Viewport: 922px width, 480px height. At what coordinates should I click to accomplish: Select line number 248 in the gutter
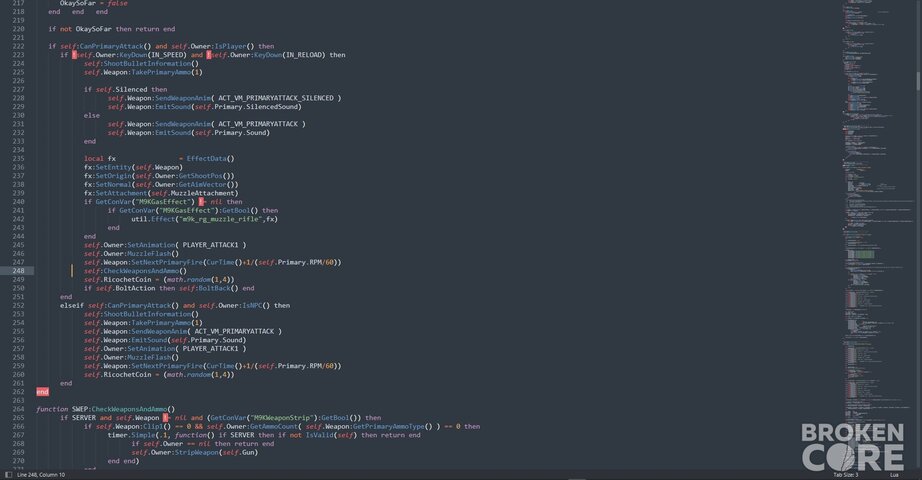18,271
